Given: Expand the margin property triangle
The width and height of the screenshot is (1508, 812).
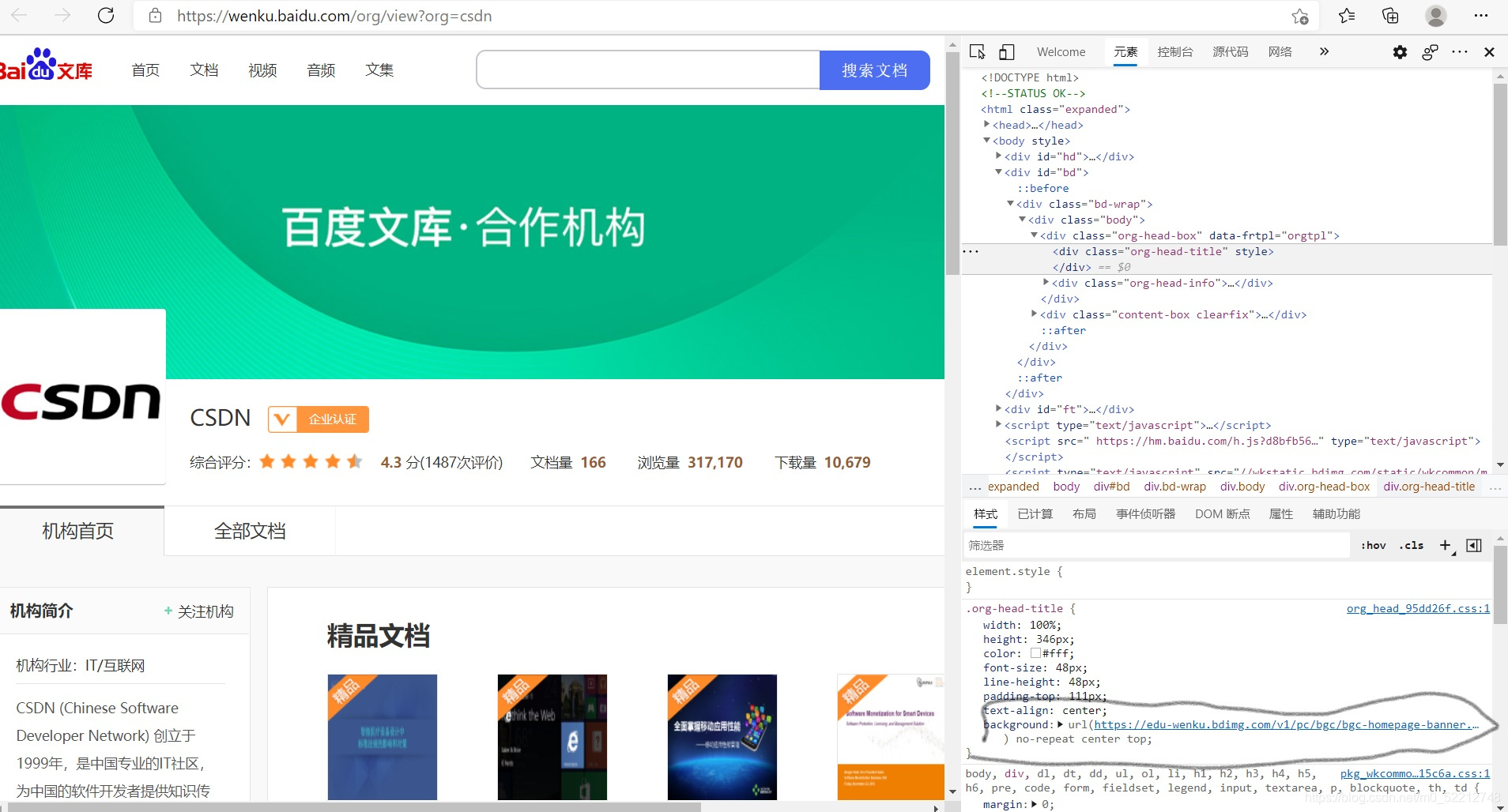Looking at the screenshot, I should click(1034, 803).
